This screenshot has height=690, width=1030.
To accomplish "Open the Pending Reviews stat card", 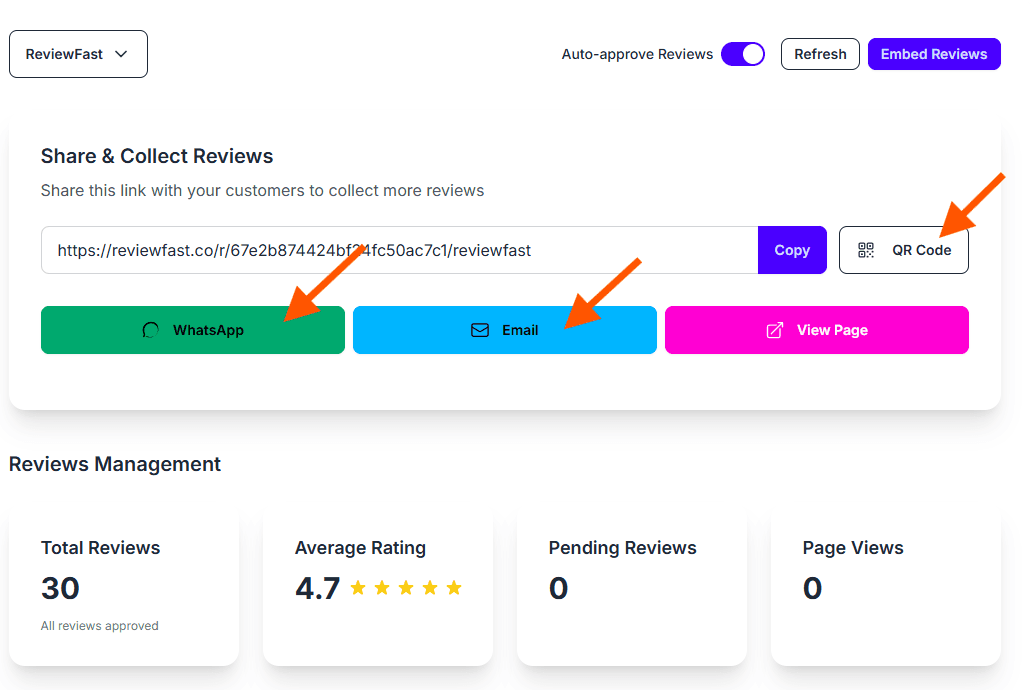I will point(631,588).
